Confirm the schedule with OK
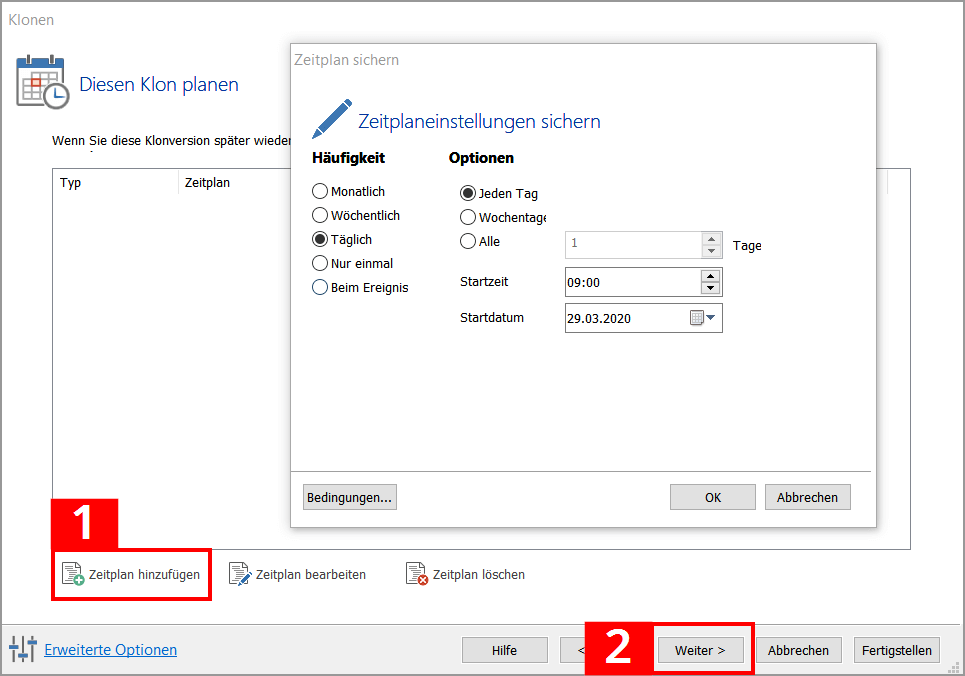Screen dimensions: 965x676 (x=713, y=497)
